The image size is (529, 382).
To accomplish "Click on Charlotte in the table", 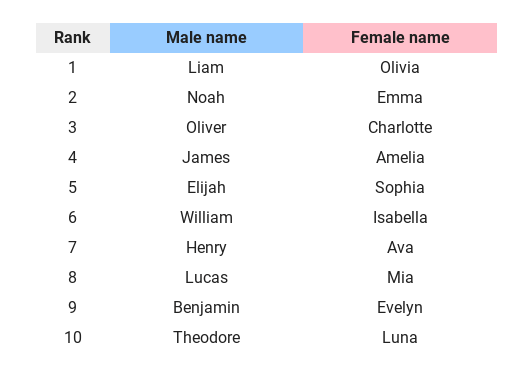I will (x=400, y=128).
